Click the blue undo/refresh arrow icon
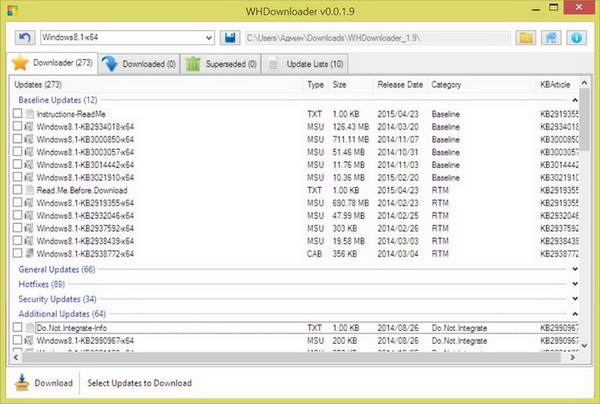The width and height of the screenshot is (600, 404). coord(25,38)
